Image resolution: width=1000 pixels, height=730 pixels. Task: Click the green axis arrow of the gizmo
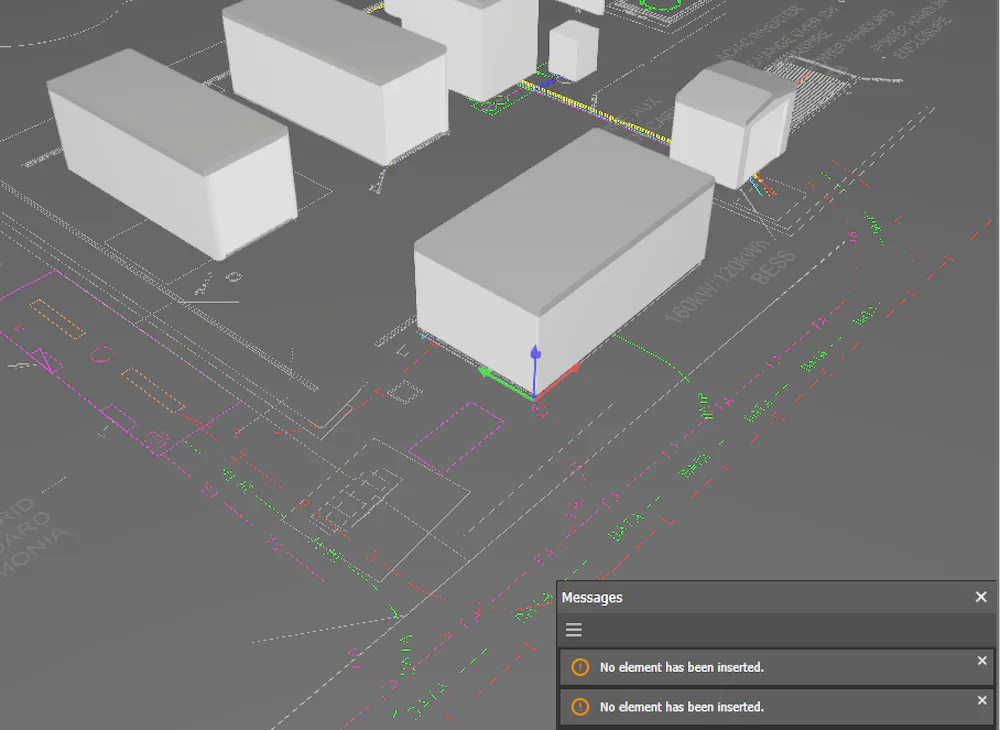(x=487, y=374)
